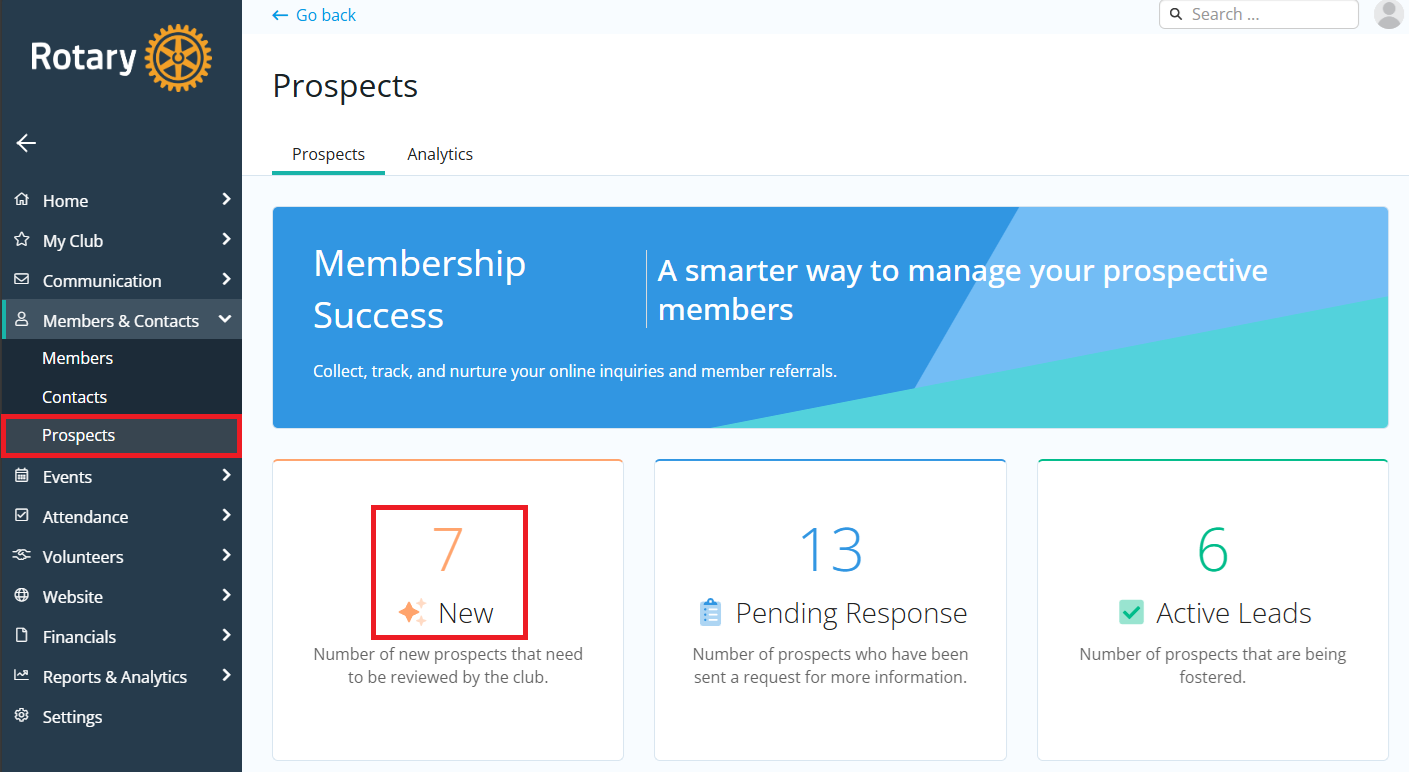The image size is (1409, 772).
Task: Click the Go back link
Action: 313,15
